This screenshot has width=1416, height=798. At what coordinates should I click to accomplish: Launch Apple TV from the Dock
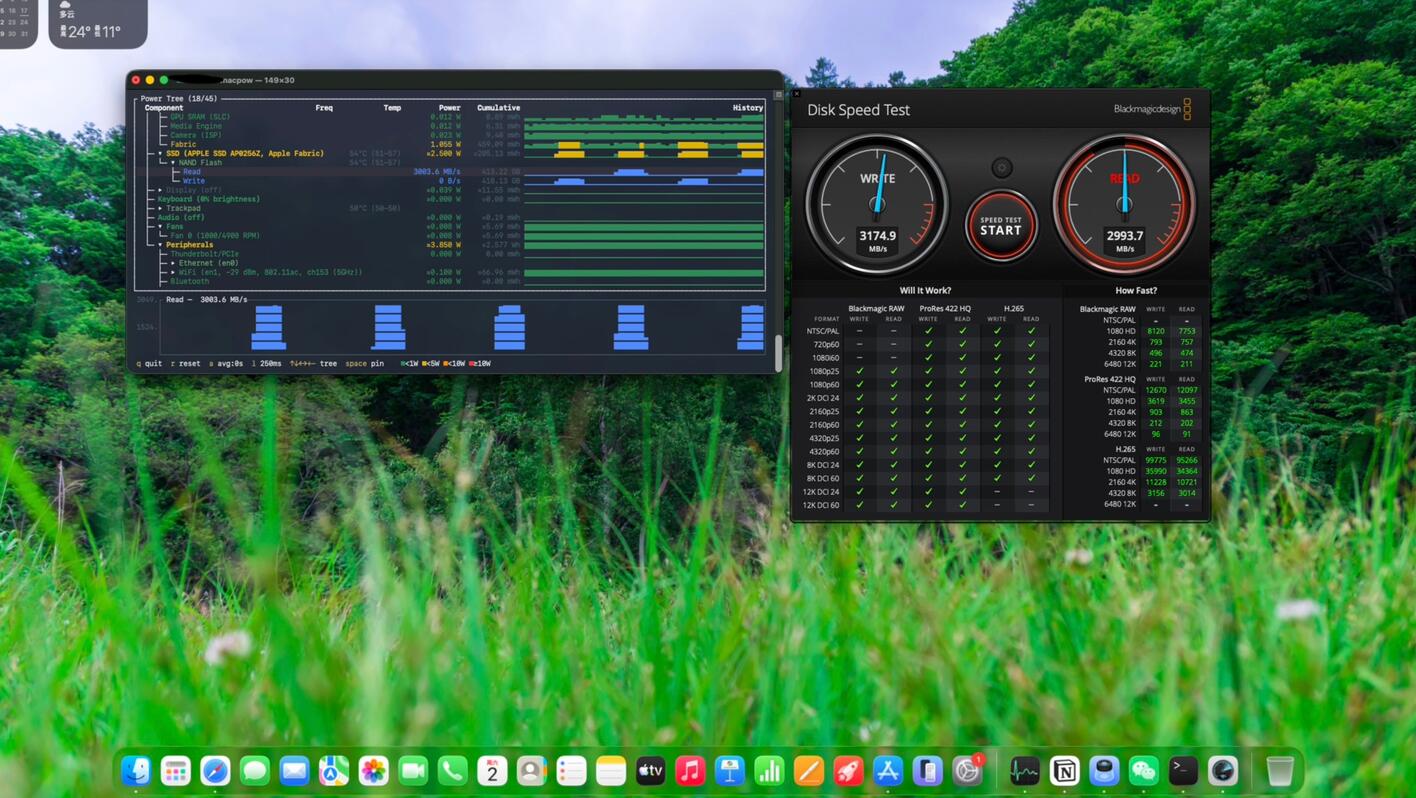[x=650, y=771]
